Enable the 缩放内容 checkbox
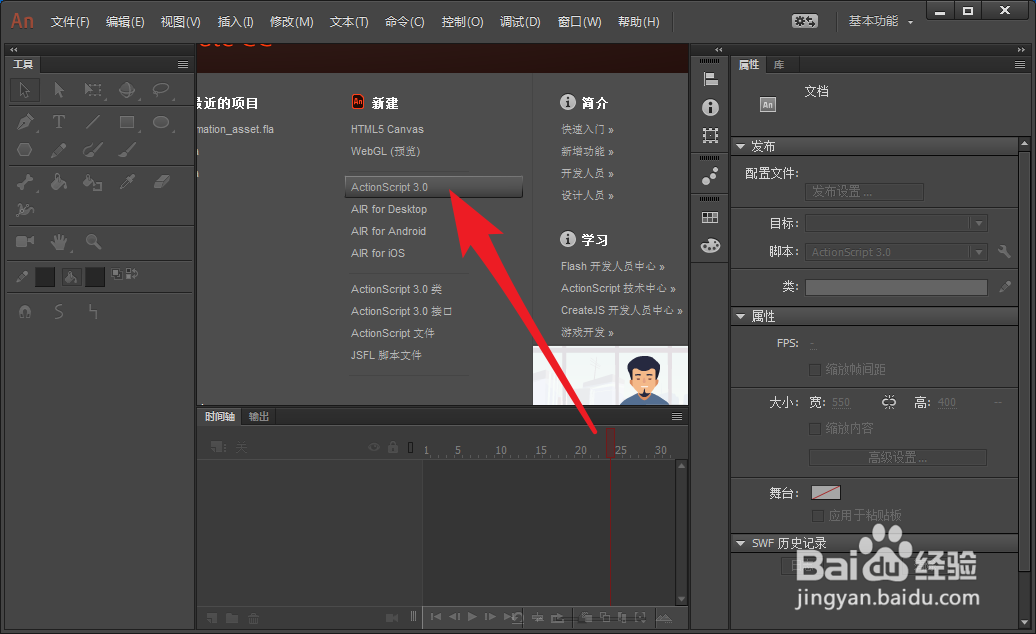1036x634 pixels. [815, 429]
